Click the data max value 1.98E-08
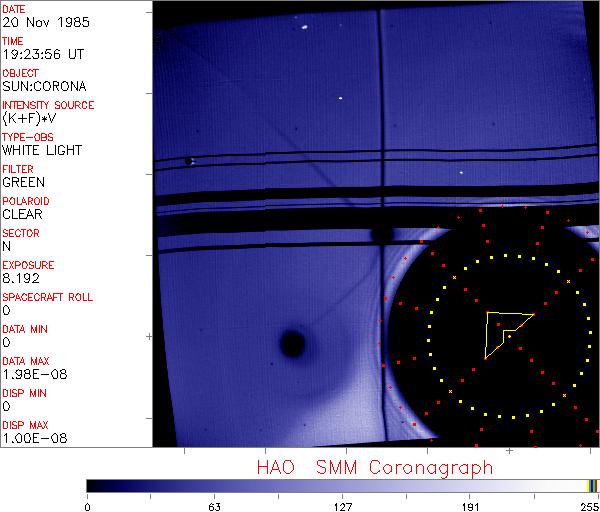This screenshot has height=512, width=600. tap(30, 374)
